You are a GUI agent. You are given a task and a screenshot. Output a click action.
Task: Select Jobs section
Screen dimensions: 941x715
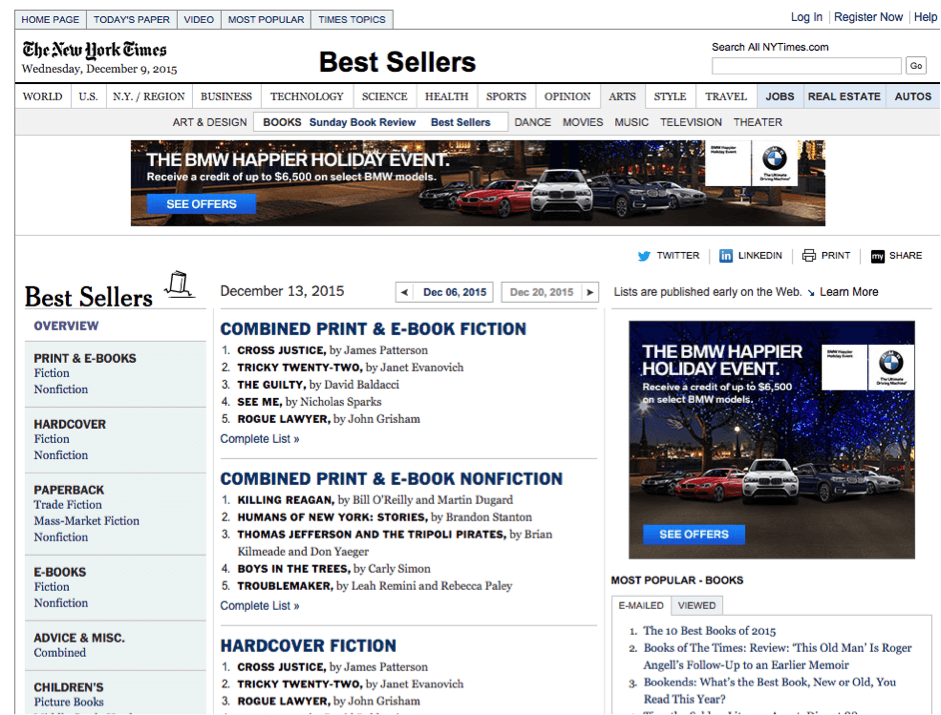coord(780,97)
